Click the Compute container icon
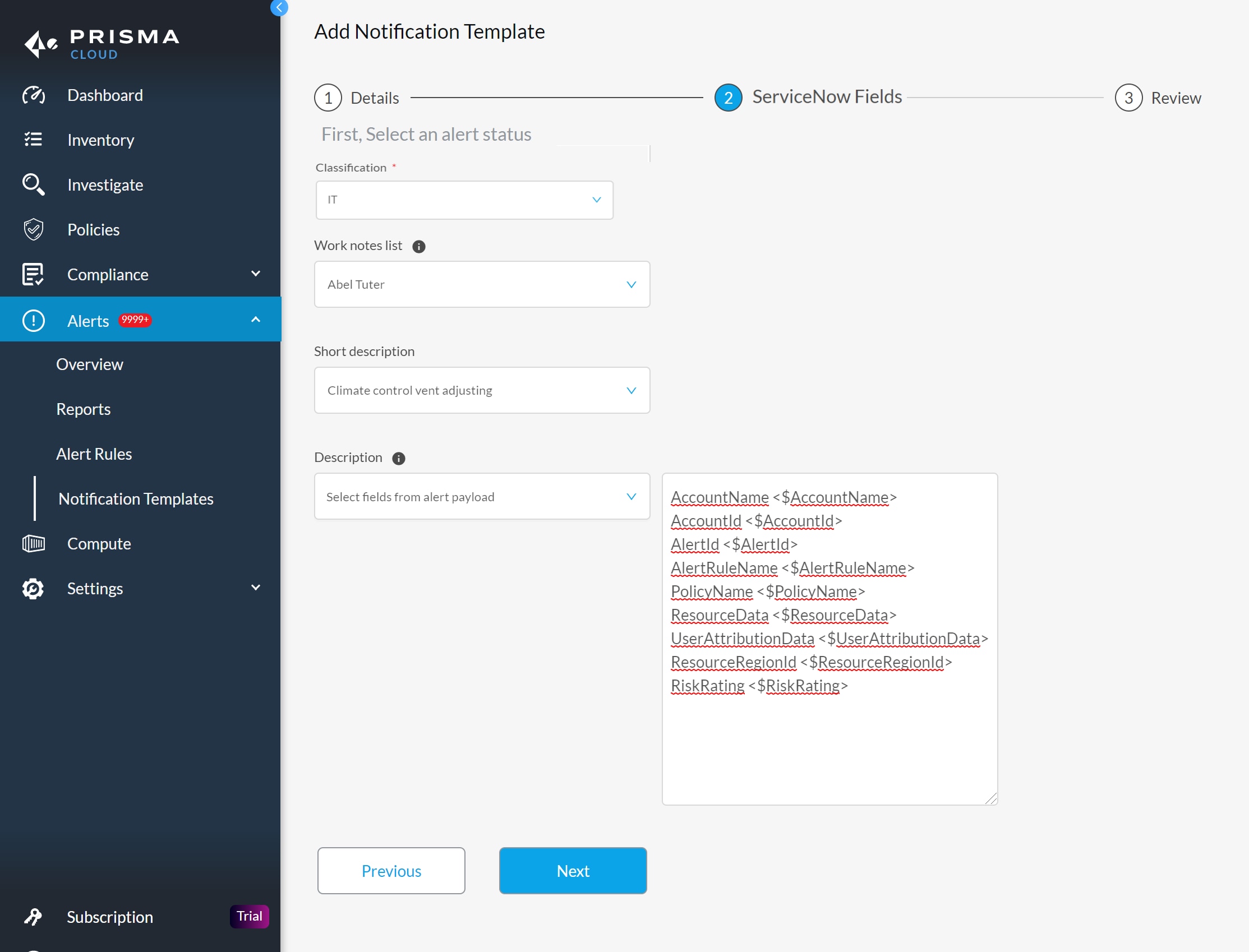Viewport: 1249px width, 952px height. click(x=34, y=543)
